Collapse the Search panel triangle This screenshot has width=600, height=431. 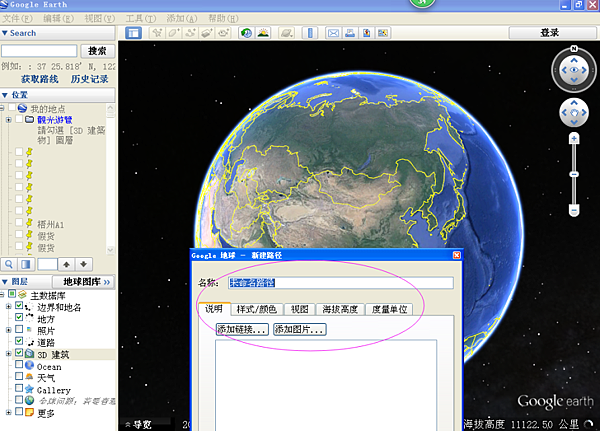[x=5, y=33]
